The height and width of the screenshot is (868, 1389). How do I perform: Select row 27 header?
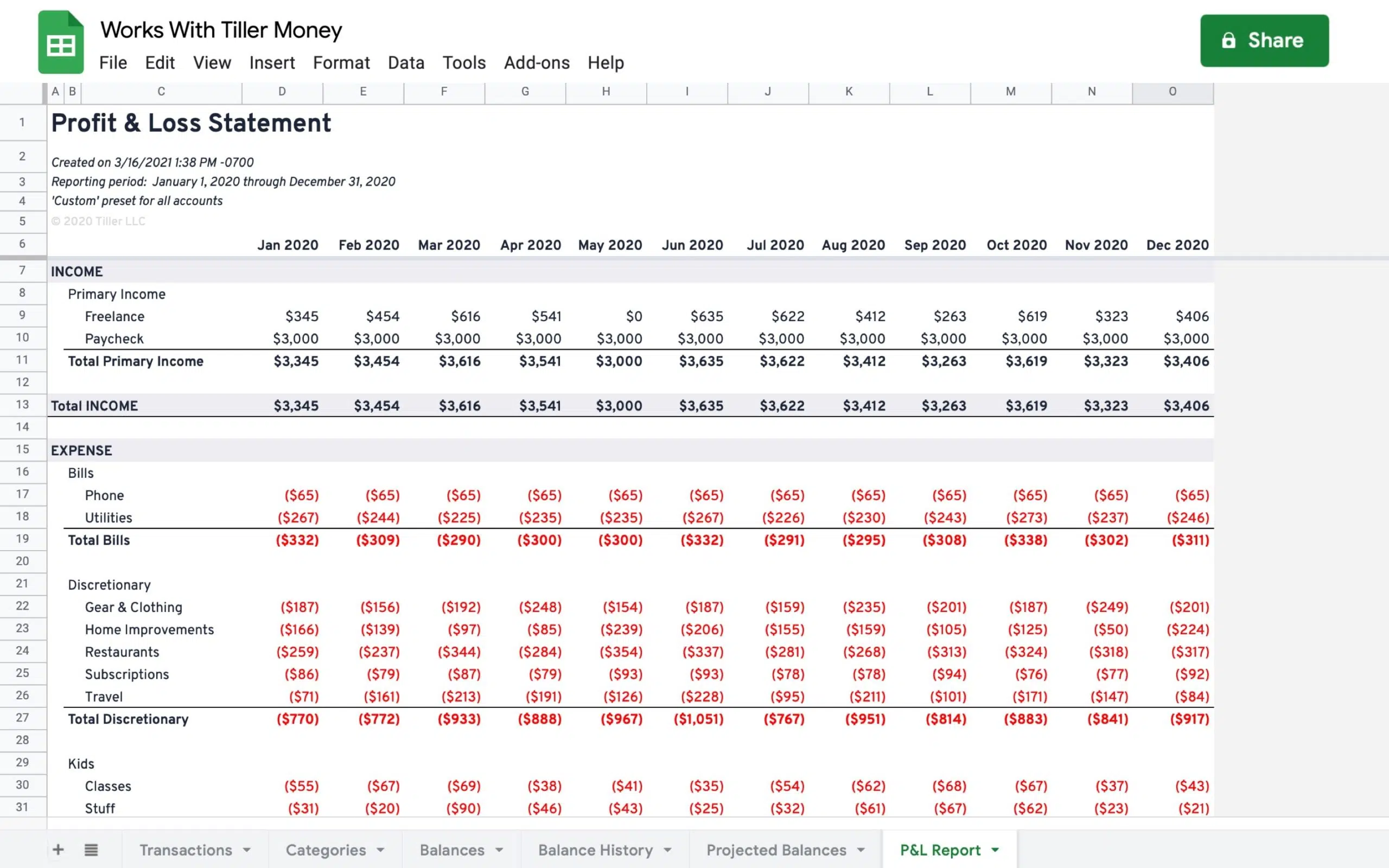click(x=22, y=718)
